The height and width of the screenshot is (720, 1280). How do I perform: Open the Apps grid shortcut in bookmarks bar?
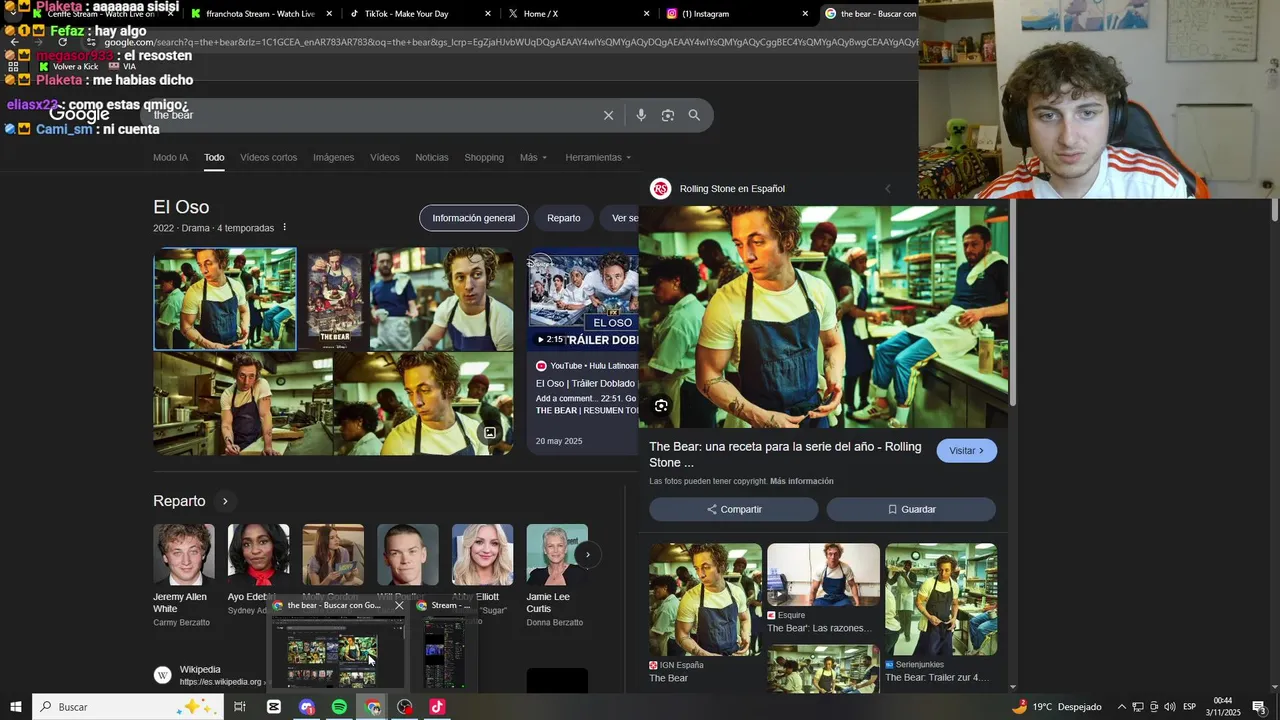[13, 66]
